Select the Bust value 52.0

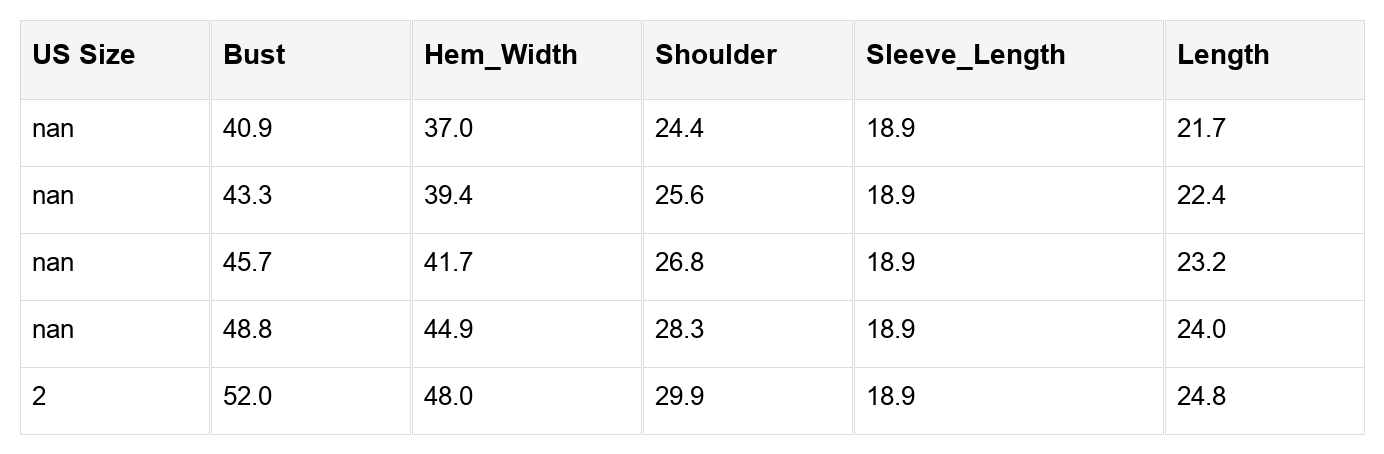point(247,397)
